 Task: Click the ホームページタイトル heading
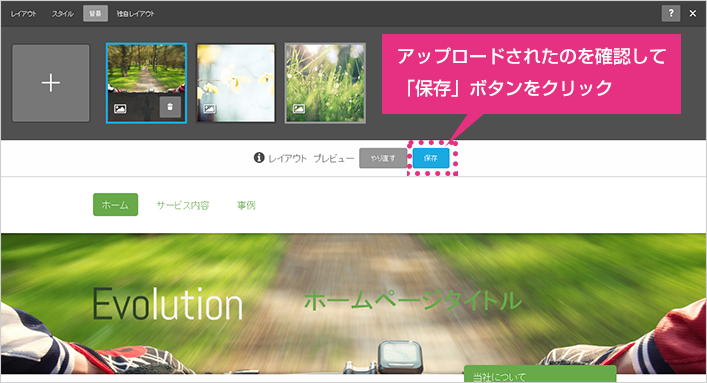(413, 300)
